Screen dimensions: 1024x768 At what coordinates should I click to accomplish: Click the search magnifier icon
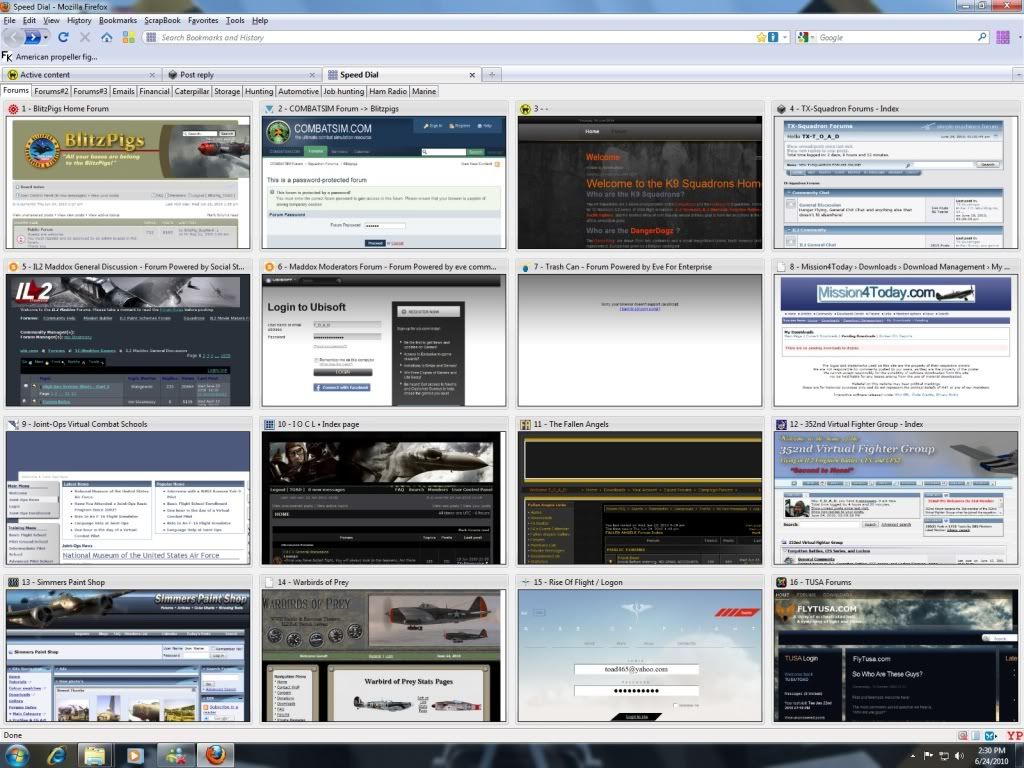[982, 37]
